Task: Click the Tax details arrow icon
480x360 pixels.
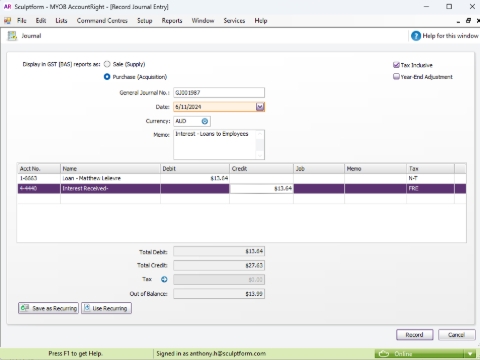Action: click(x=164, y=279)
